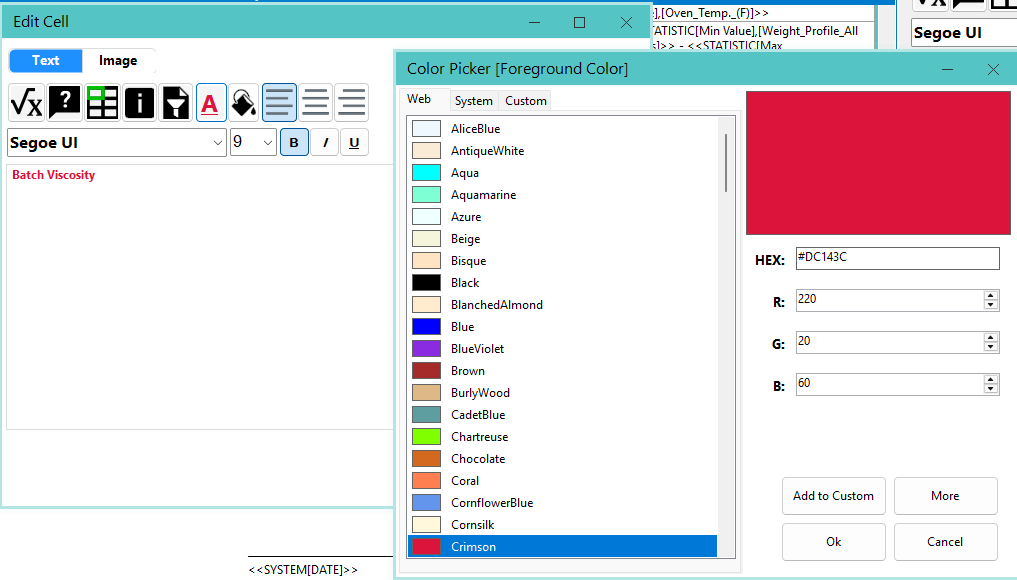Toggle italic formatting
This screenshot has height=580, width=1017.
[x=324, y=143]
